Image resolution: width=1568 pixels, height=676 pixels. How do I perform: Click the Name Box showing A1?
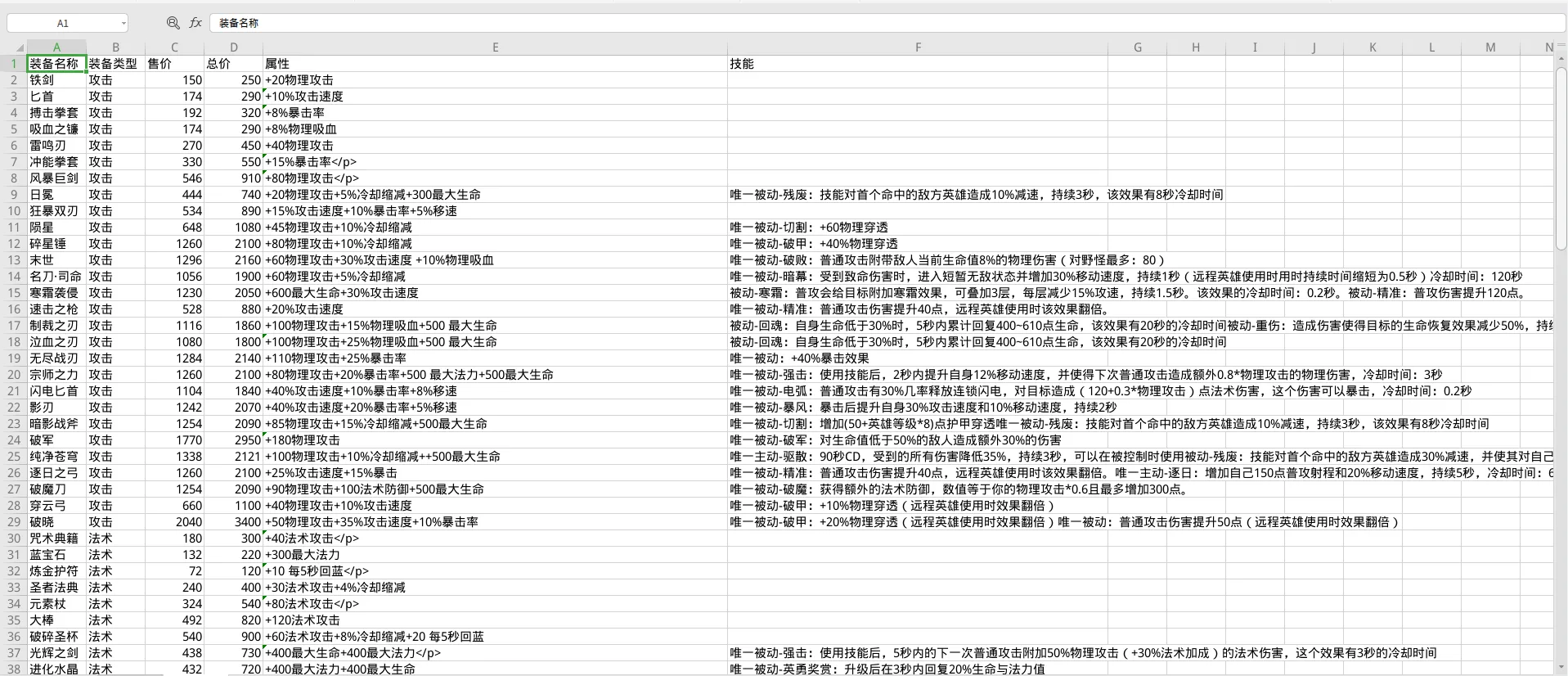(x=62, y=24)
